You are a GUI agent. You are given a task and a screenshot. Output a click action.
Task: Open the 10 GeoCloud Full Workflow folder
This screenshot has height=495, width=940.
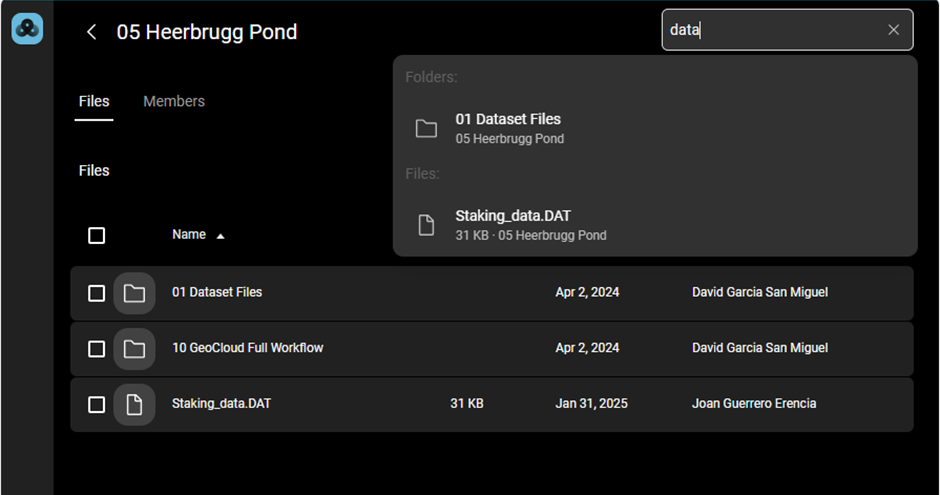point(247,348)
